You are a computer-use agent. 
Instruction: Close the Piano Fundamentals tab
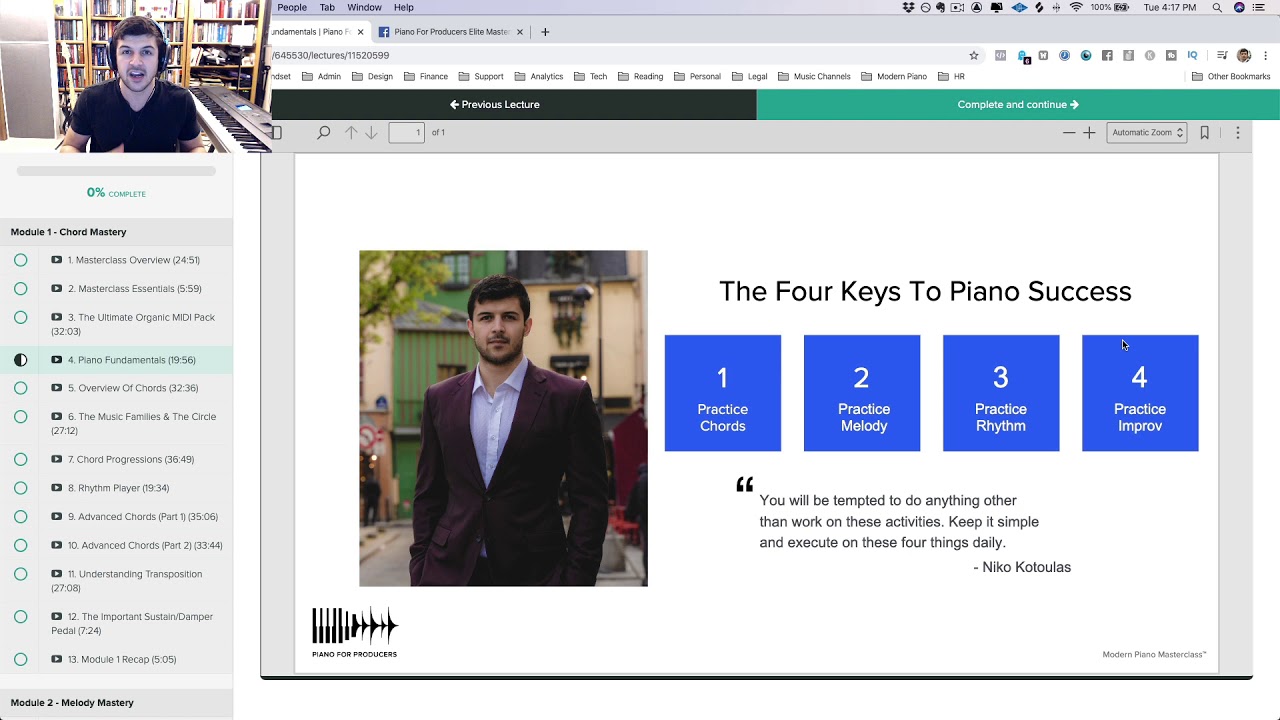pos(360,32)
